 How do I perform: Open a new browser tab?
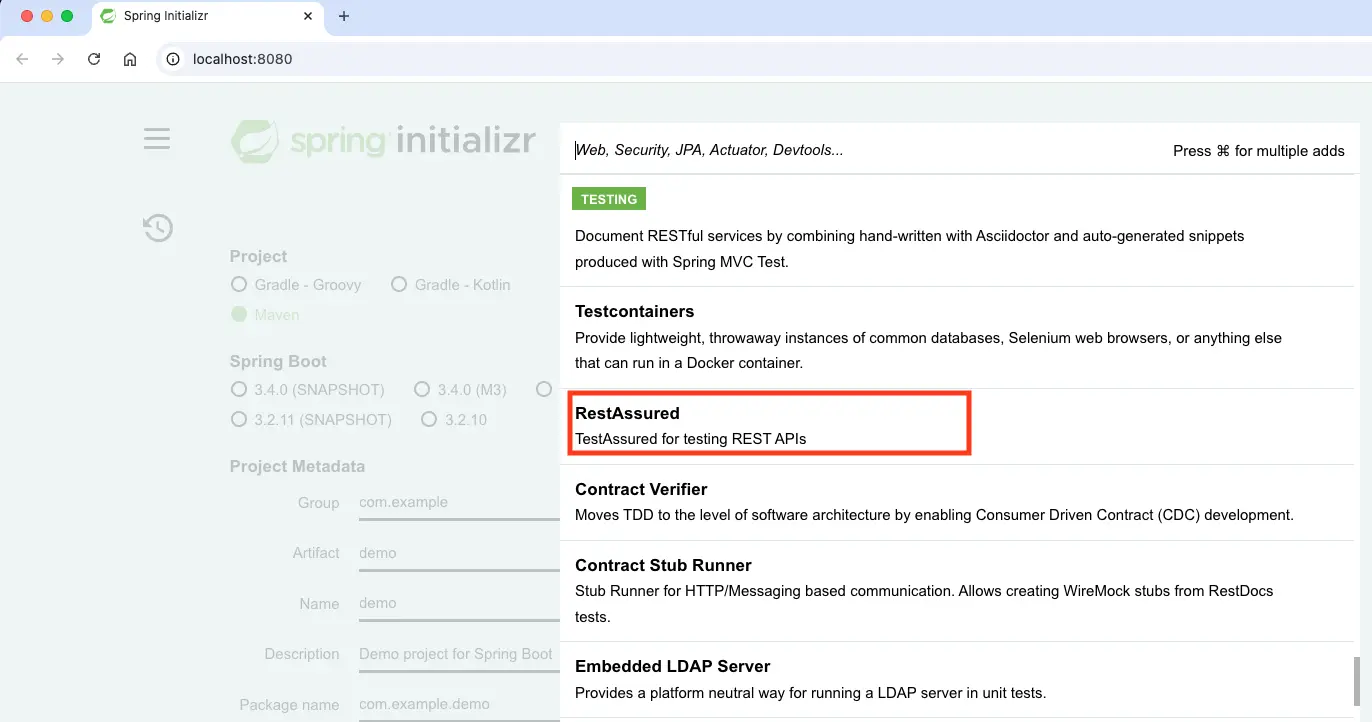pyautogui.click(x=344, y=16)
